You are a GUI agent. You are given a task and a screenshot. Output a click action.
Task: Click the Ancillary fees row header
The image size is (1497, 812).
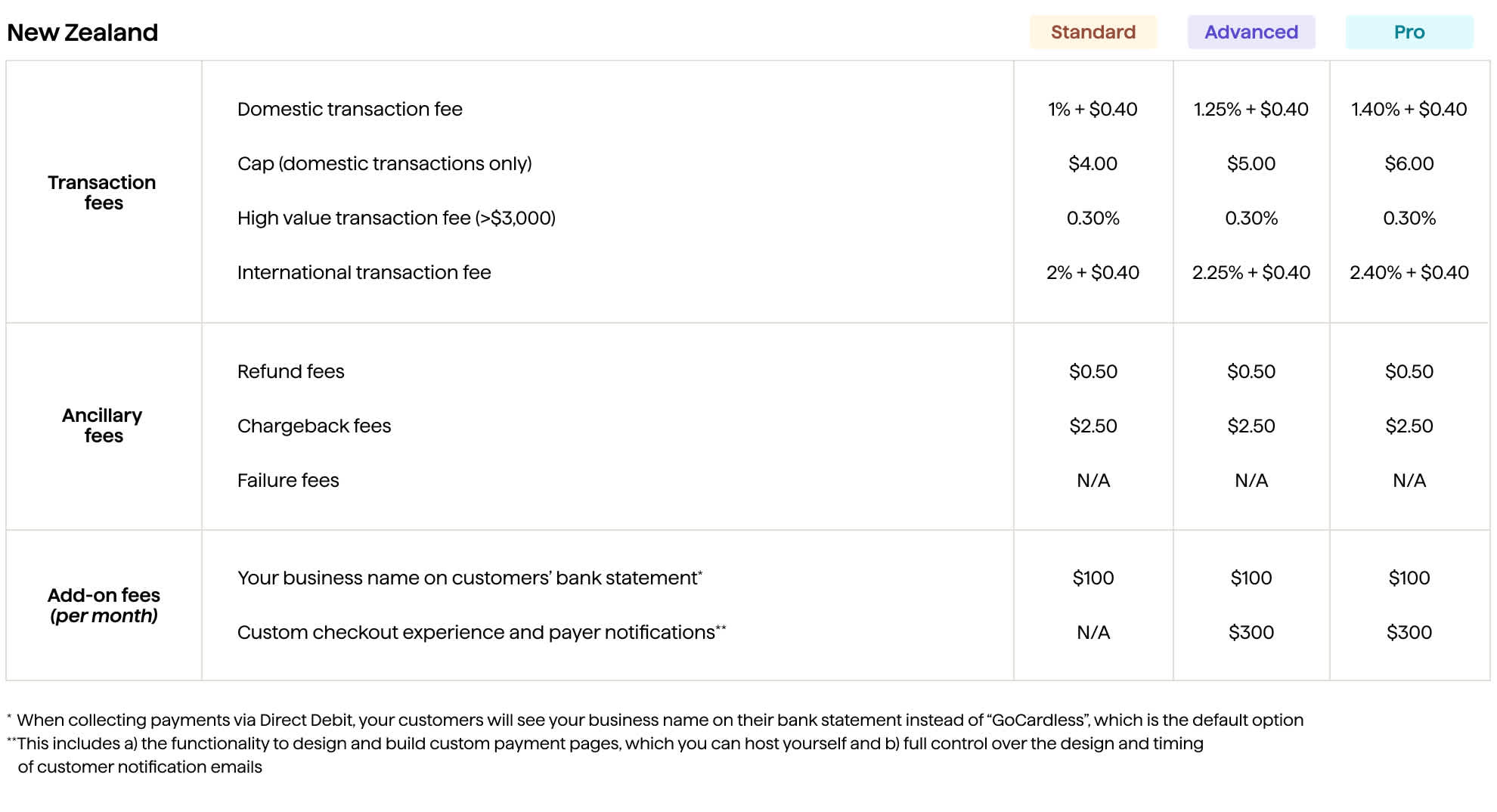(x=102, y=426)
